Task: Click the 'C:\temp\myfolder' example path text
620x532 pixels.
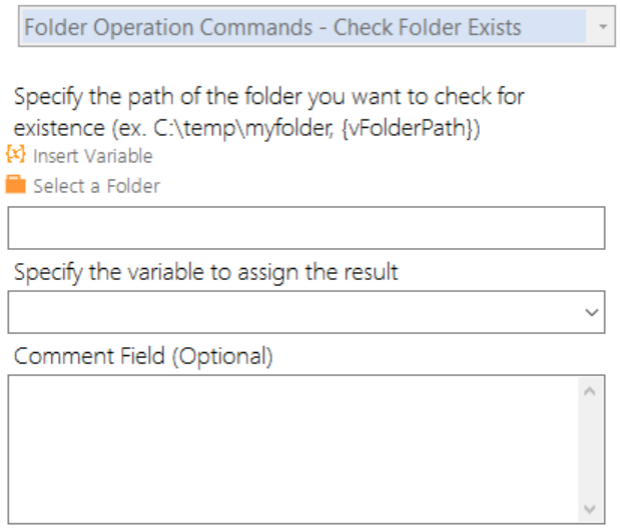Action: (244, 128)
